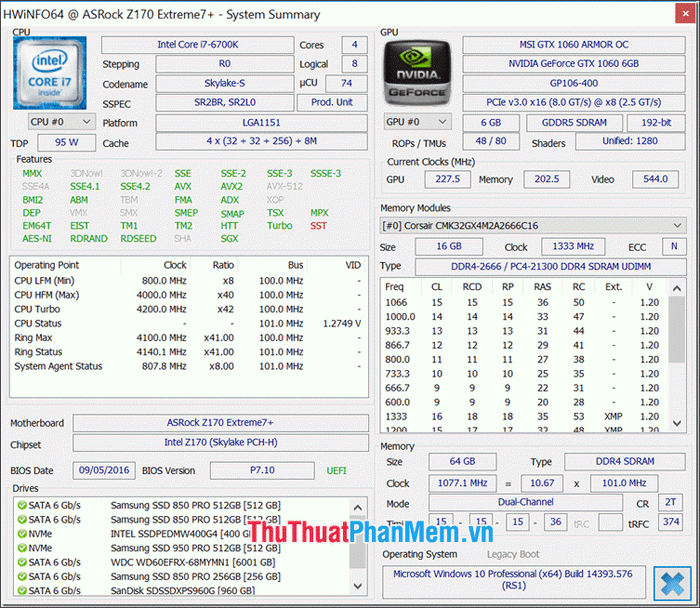
Task: Select the 1066 frequency row in timings
Action: (x=522, y=303)
